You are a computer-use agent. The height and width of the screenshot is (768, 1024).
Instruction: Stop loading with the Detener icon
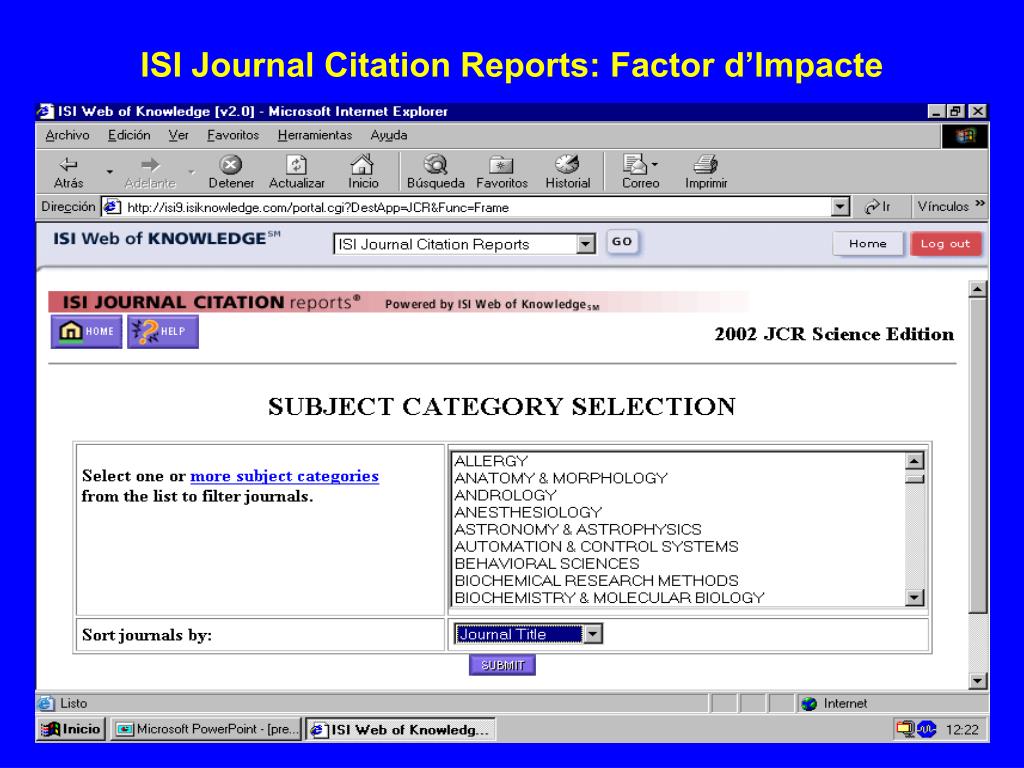coord(231,164)
